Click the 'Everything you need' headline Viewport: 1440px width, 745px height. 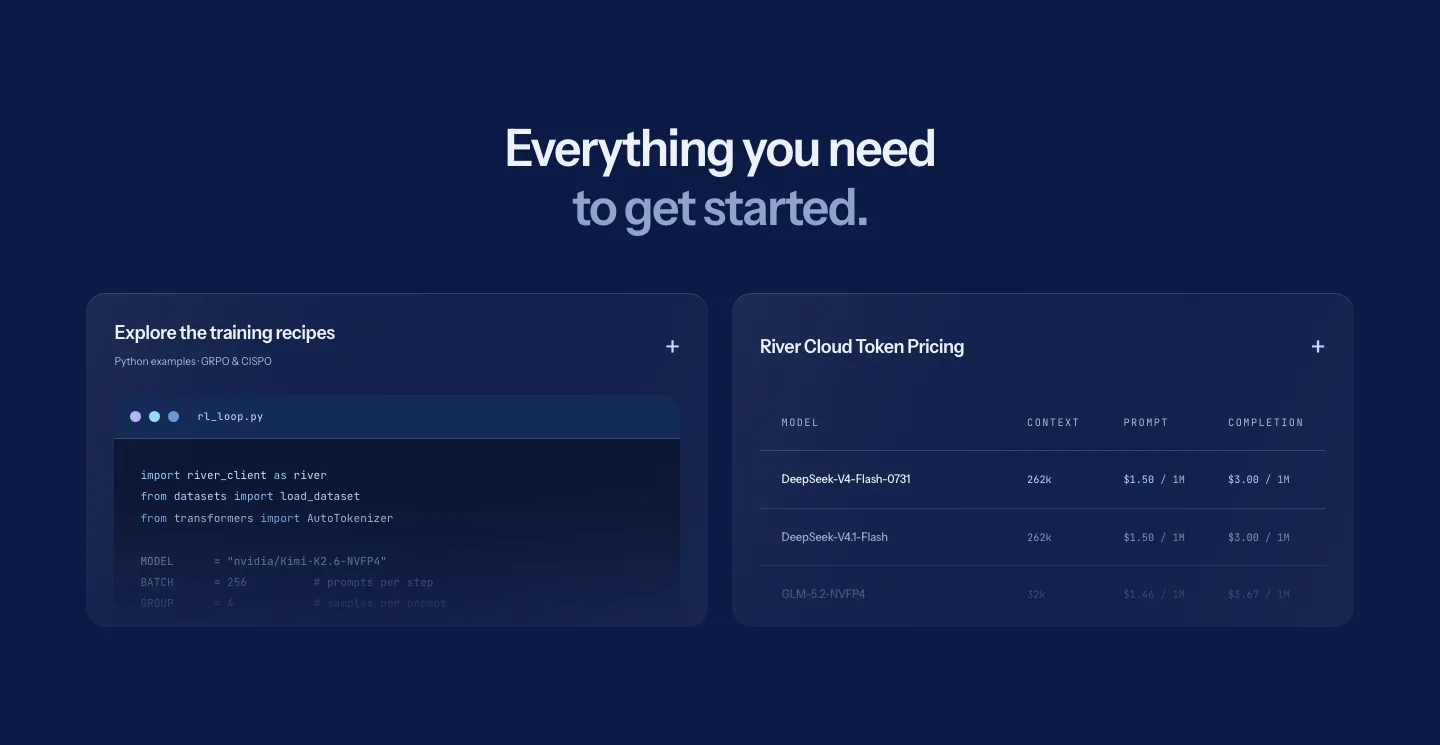click(720, 149)
